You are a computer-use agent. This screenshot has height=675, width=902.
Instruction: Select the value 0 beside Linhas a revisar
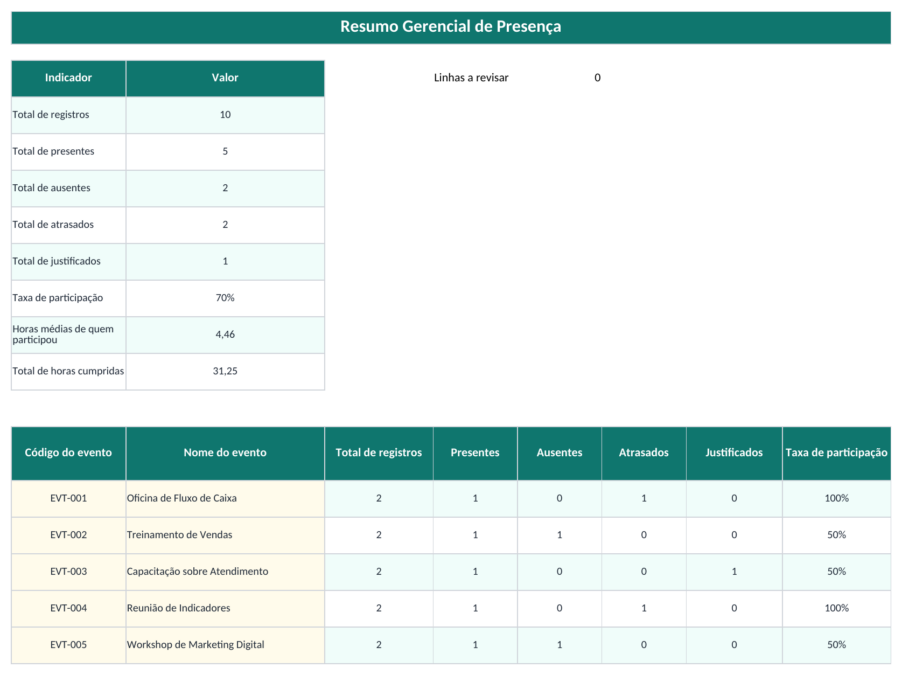[x=597, y=78]
